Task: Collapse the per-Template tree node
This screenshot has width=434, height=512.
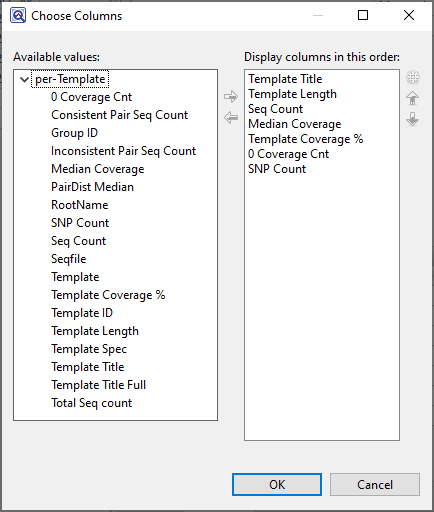Action: click(24, 79)
